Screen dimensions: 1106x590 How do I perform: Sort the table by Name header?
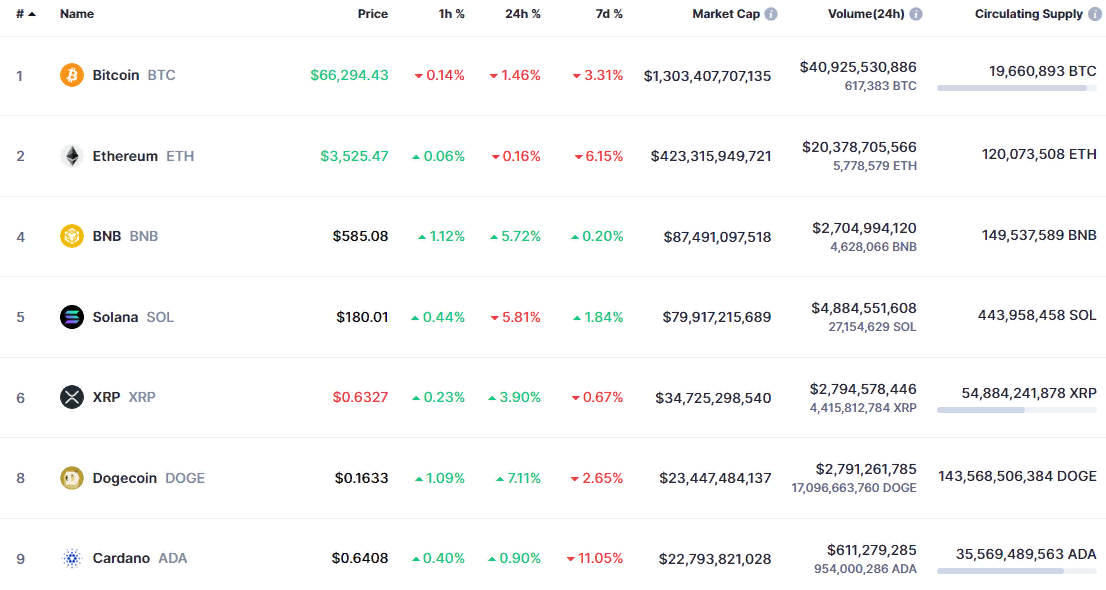click(77, 14)
